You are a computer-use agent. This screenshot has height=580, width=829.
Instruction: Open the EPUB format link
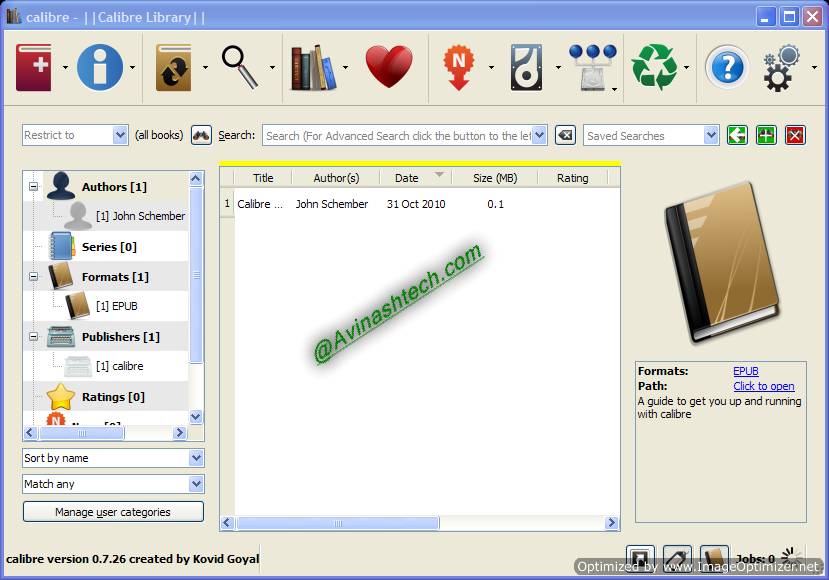click(745, 371)
